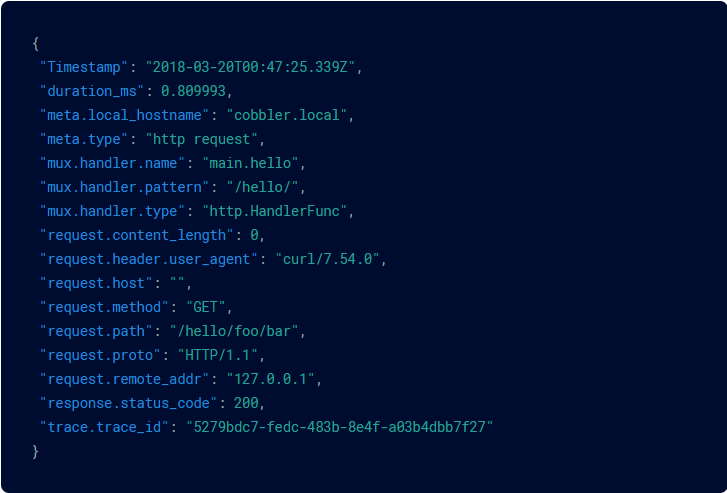Click the trace ID value 5279bdc7-fedc-483b-8e4f-a03b4dbb7f27
The height and width of the screenshot is (493, 727).
coord(339,427)
